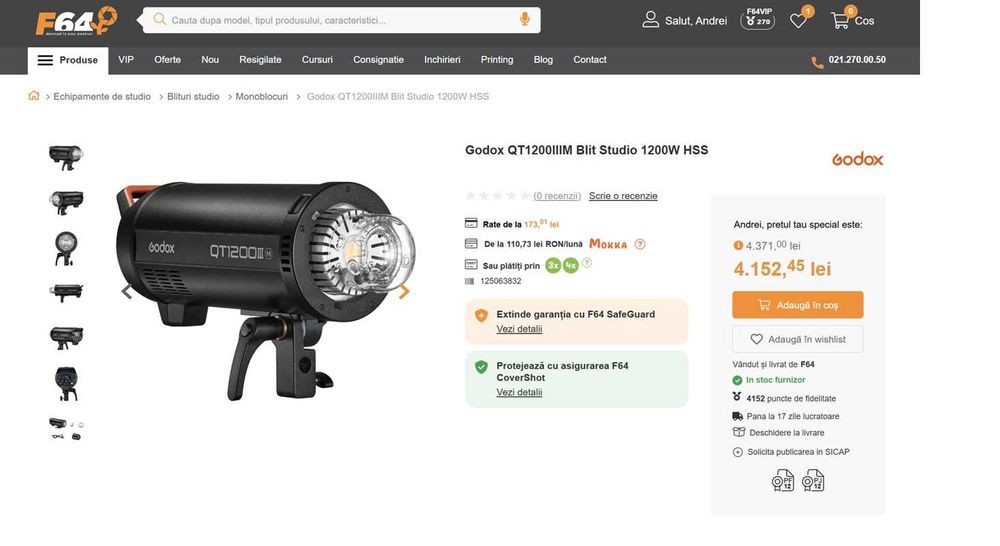This screenshot has width=1000, height=546.
Task: Click Vezi detalii under F64 SafeGuard
Action: click(x=519, y=329)
